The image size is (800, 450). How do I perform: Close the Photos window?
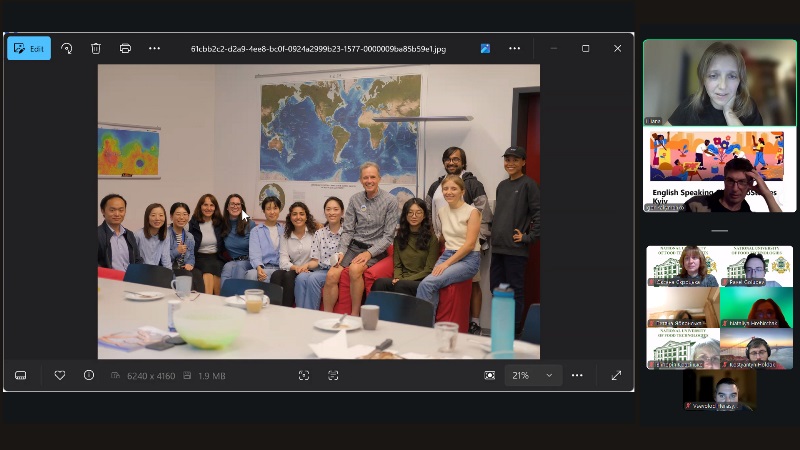(x=617, y=48)
